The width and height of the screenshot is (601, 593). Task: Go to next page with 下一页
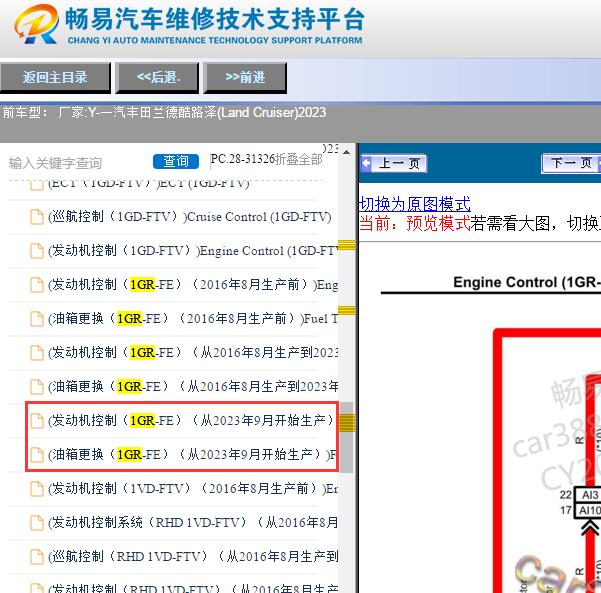tap(571, 164)
